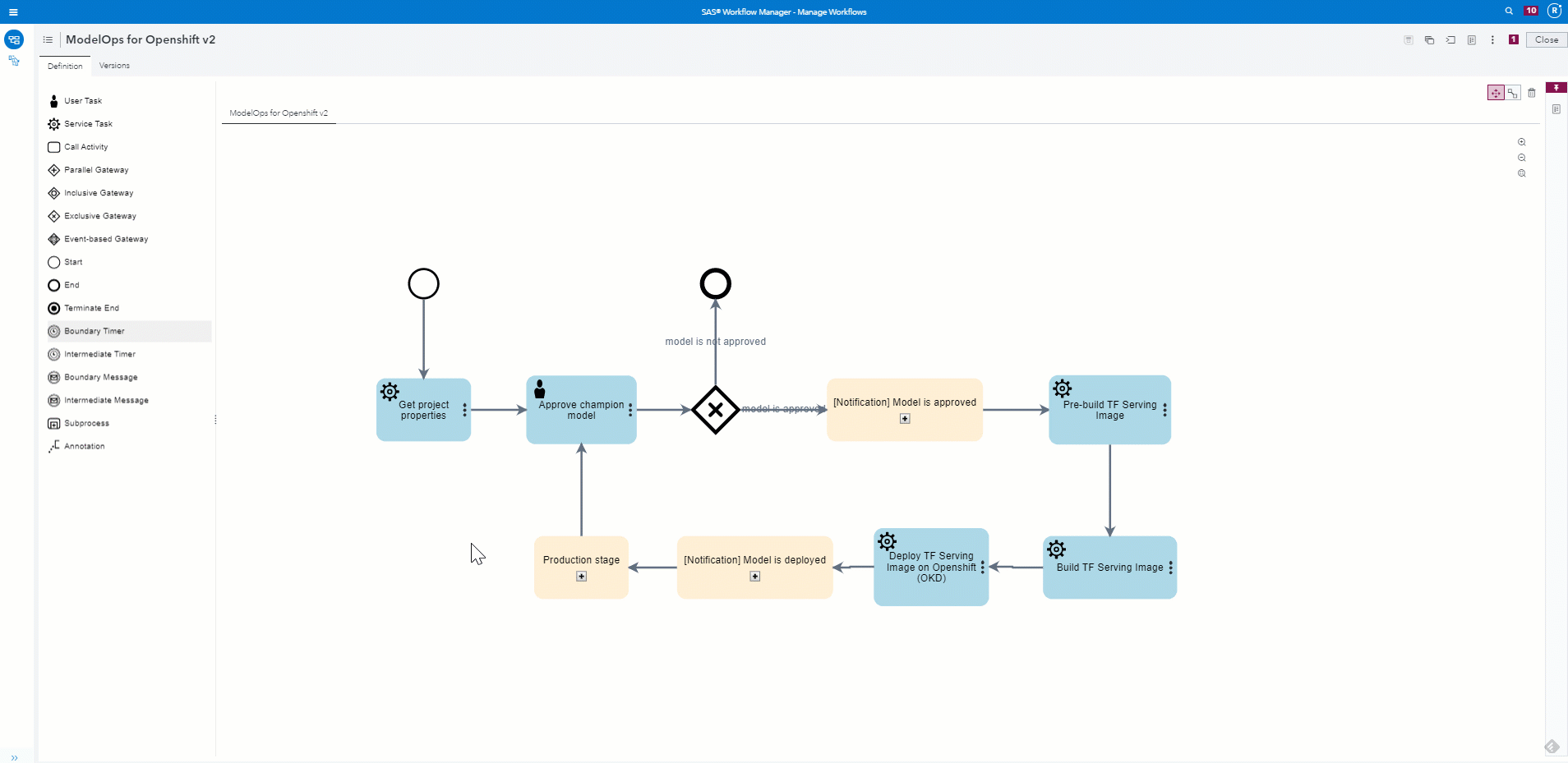The width and height of the screenshot is (1568, 763).
Task: Open the header overflow menu (three dots)
Action: coord(1492,40)
